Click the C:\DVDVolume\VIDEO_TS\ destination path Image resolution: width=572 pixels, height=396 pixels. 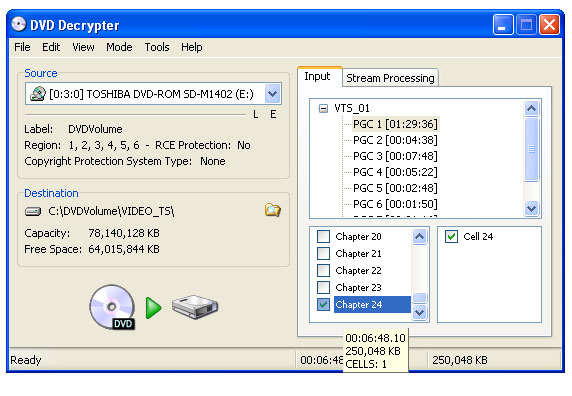click(x=111, y=211)
